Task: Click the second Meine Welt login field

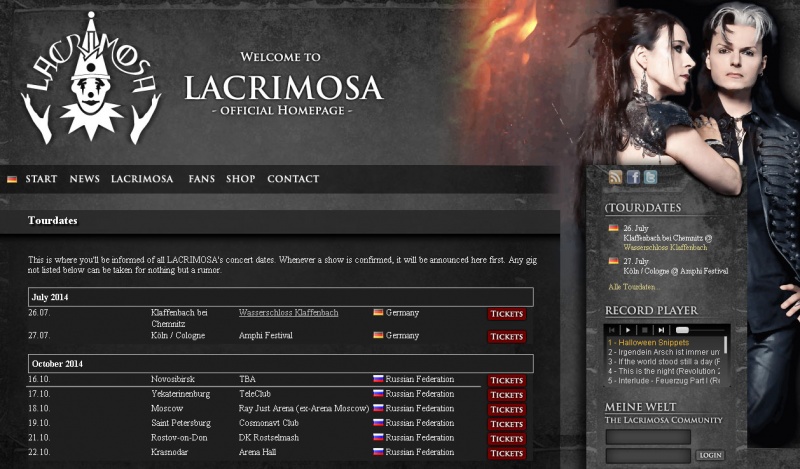Action: pos(648,456)
